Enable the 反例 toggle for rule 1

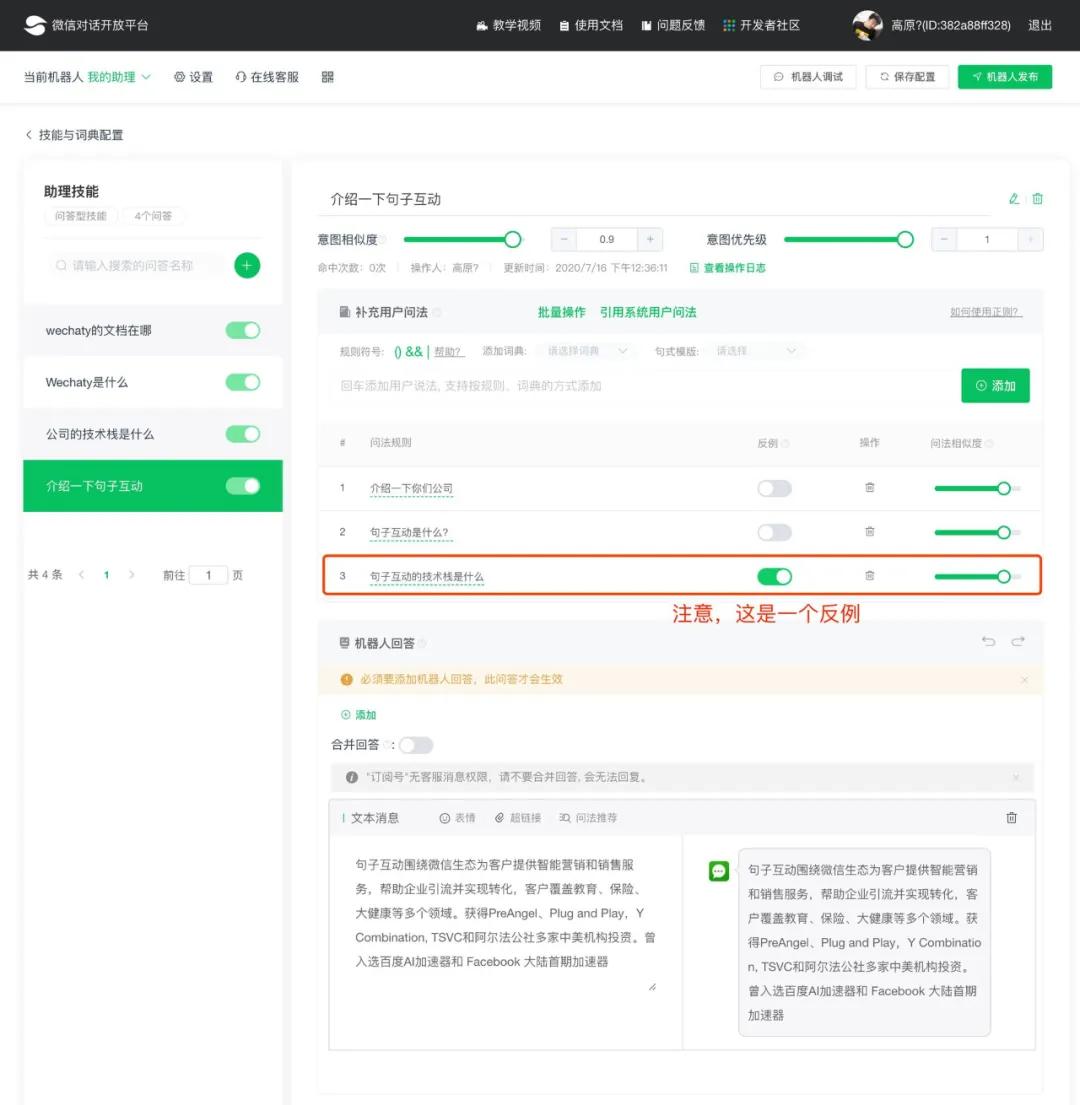774,488
